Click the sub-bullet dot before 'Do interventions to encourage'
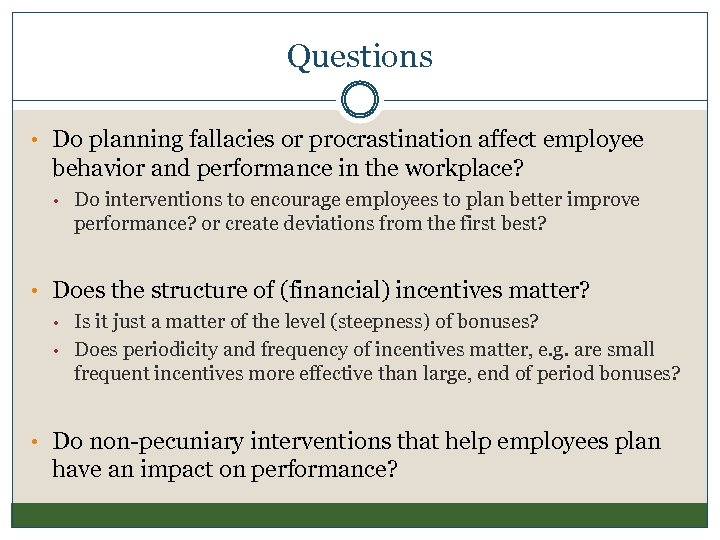This screenshot has width=720, height=540. click(x=61, y=200)
